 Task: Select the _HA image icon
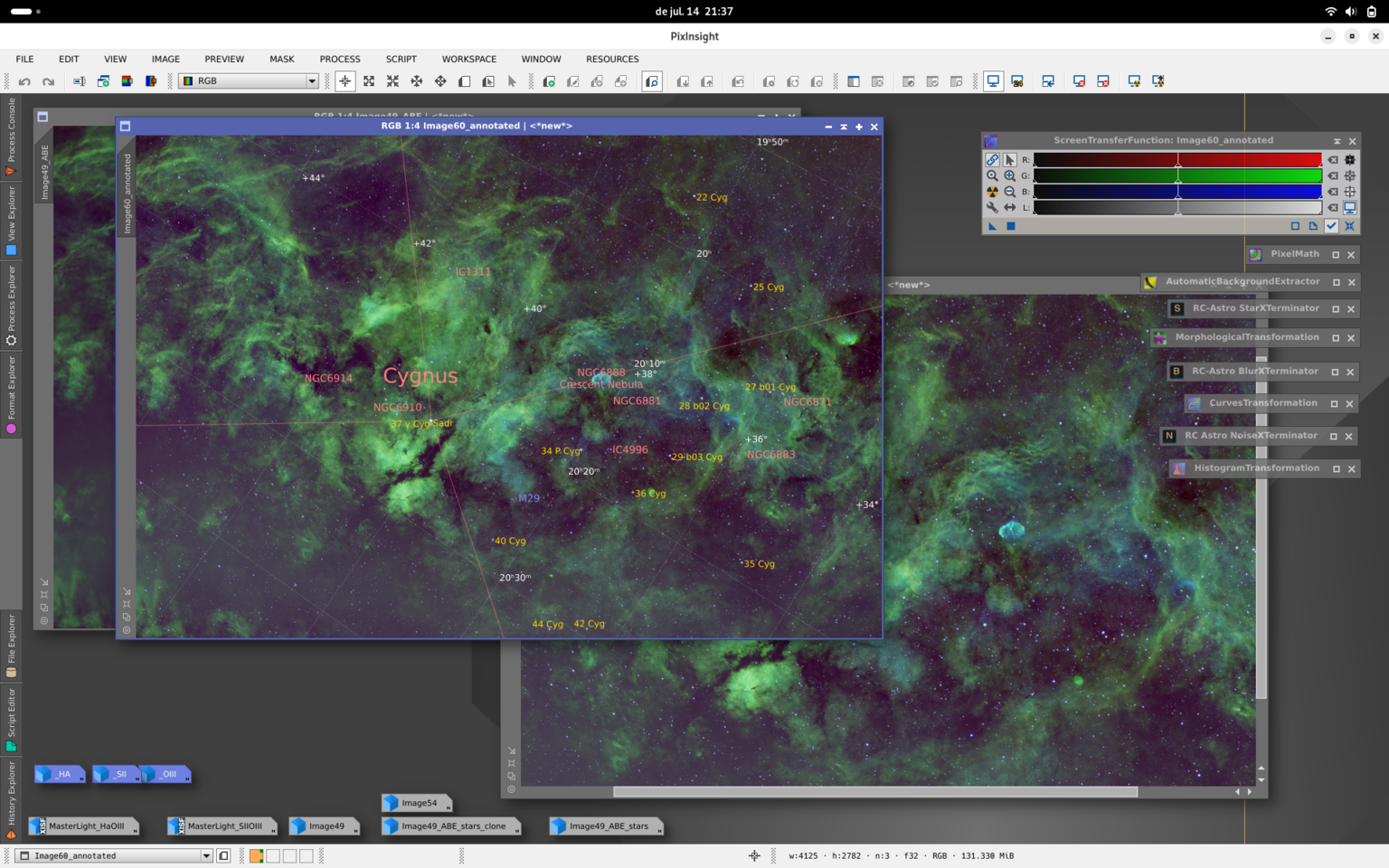[59, 774]
